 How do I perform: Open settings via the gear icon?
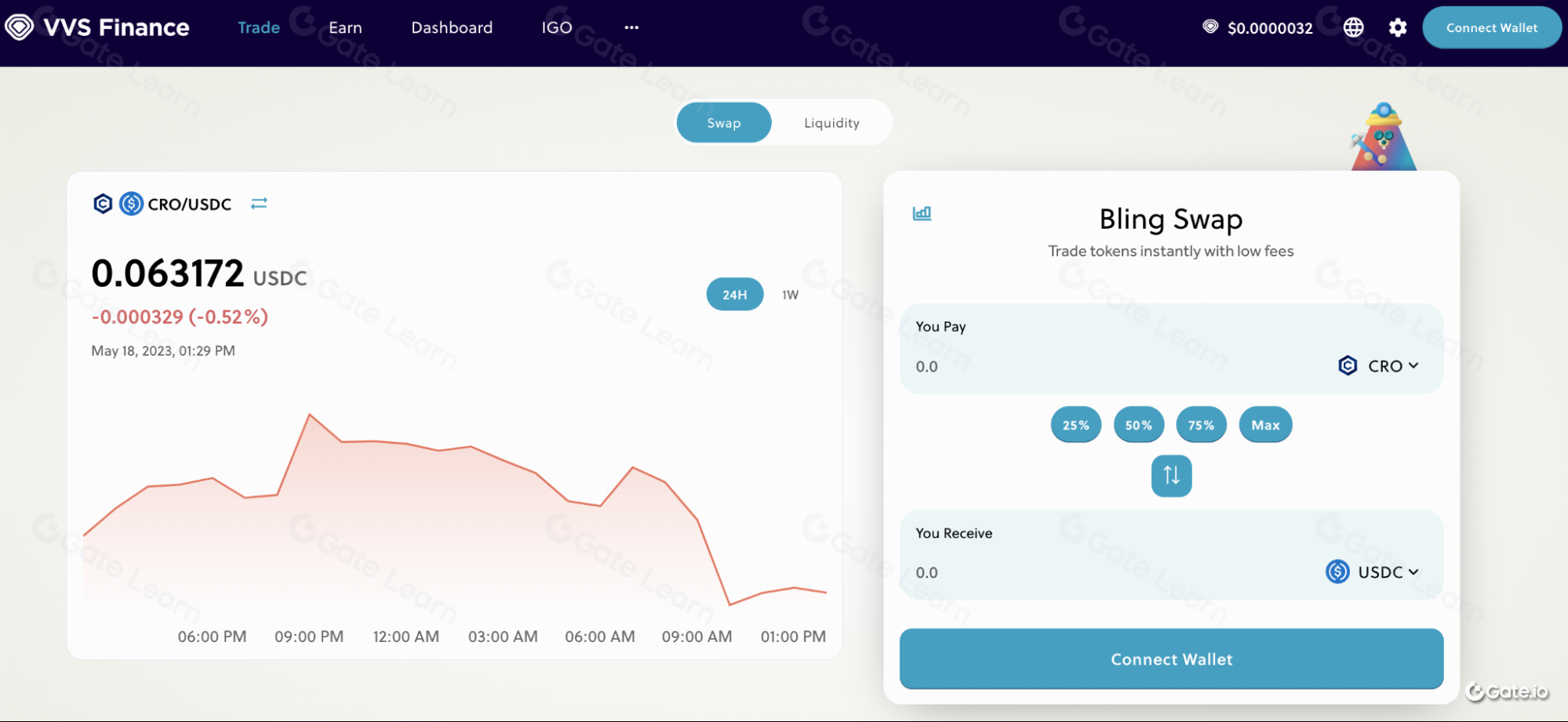tap(1397, 27)
